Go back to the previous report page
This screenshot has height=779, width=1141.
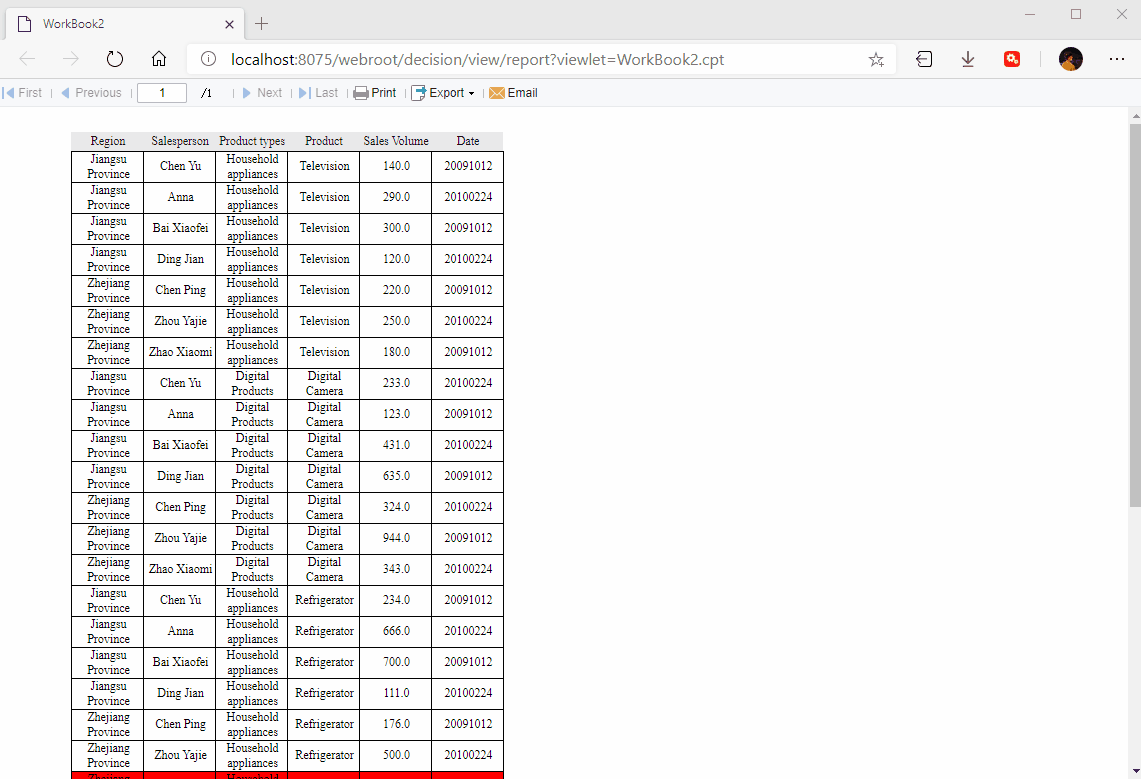pyautogui.click(x=91, y=92)
